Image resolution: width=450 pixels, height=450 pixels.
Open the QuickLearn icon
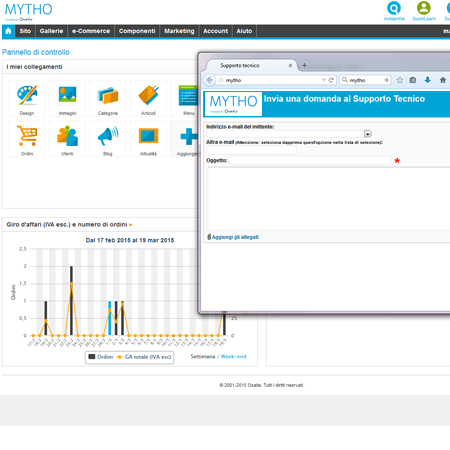pyautogui.click(x=424, y=8)
